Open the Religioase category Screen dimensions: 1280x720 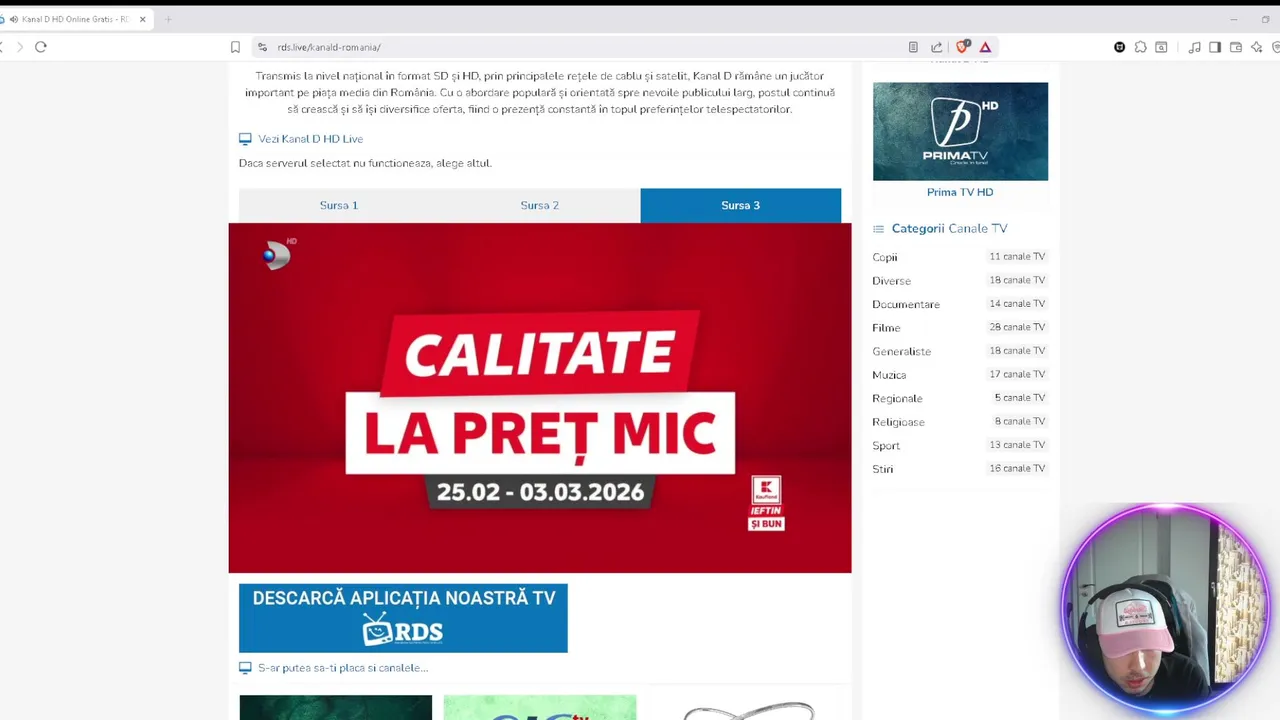click(898, 422)
